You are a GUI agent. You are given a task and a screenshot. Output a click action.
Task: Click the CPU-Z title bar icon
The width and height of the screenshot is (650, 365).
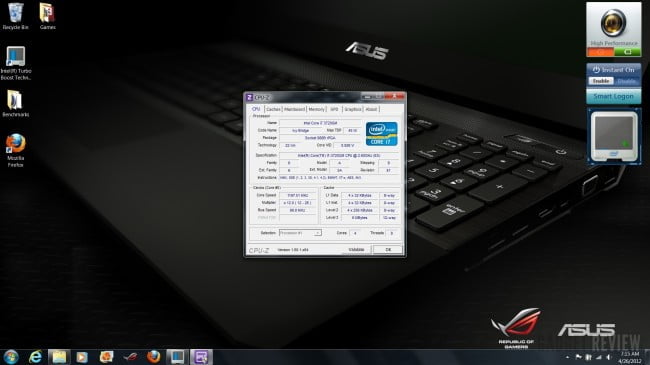point(250,97)
